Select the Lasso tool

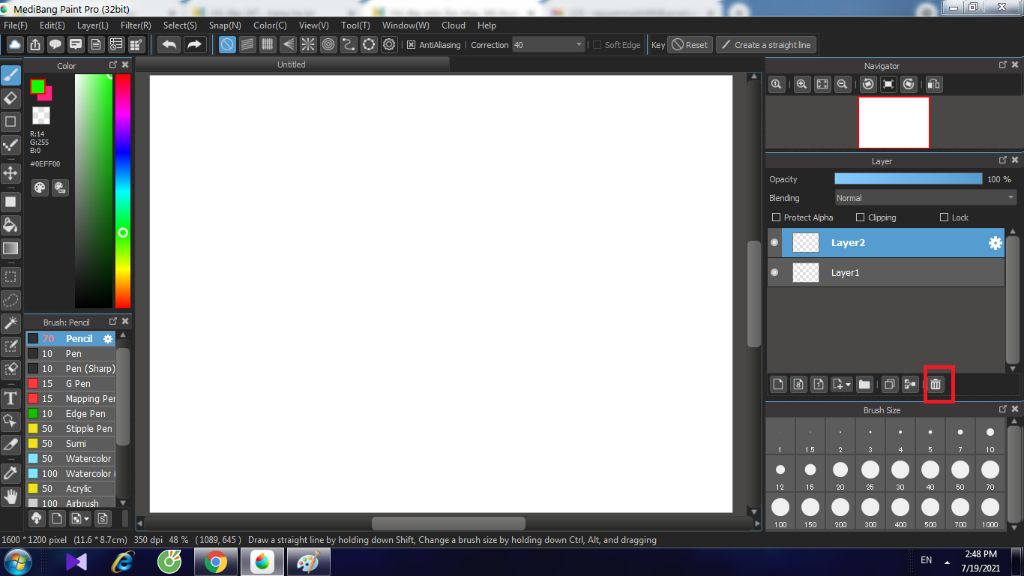(10, 300)
